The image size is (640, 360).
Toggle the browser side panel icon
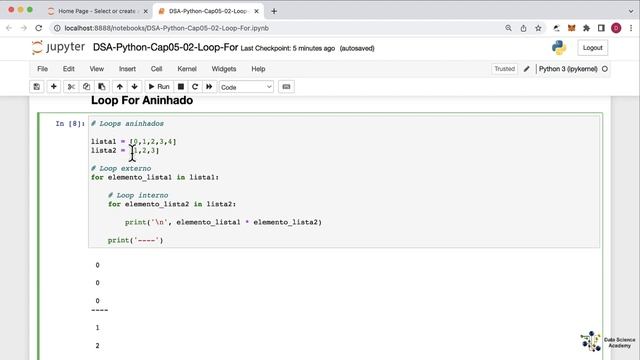click(x=601, y=28)
